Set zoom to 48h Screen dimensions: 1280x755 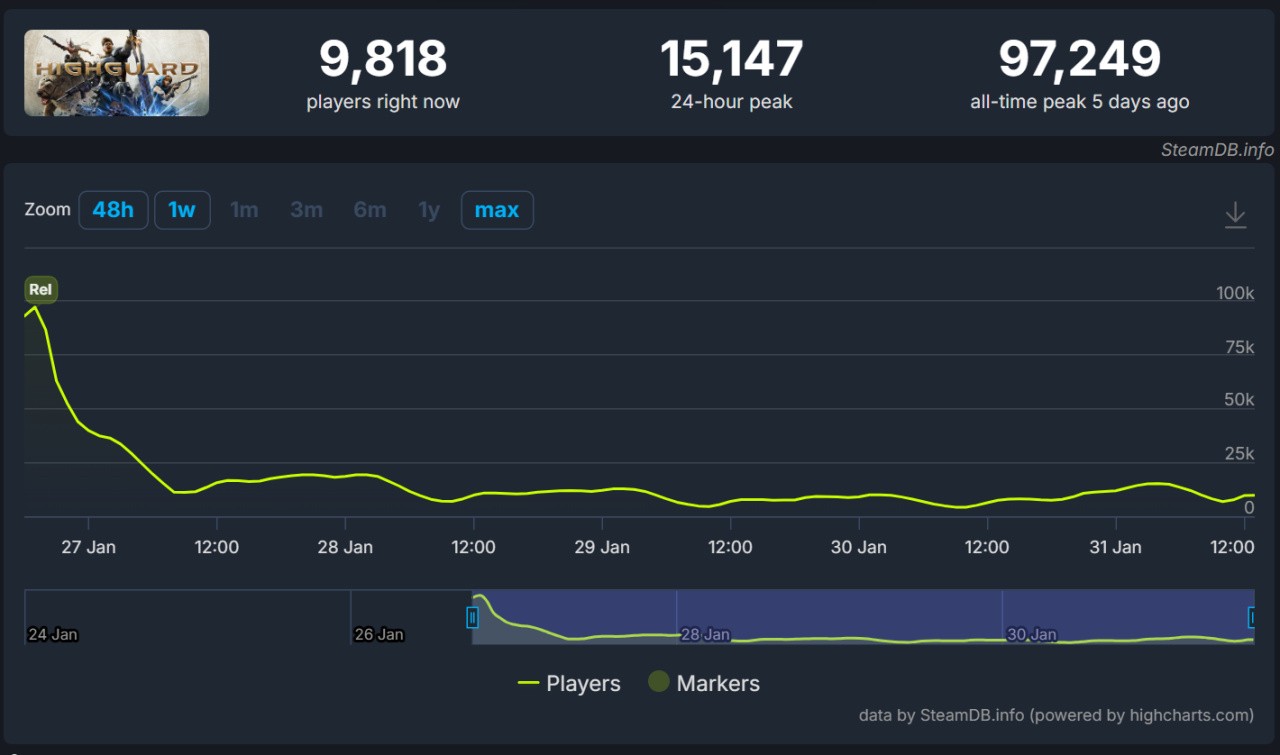coord(113,210)
